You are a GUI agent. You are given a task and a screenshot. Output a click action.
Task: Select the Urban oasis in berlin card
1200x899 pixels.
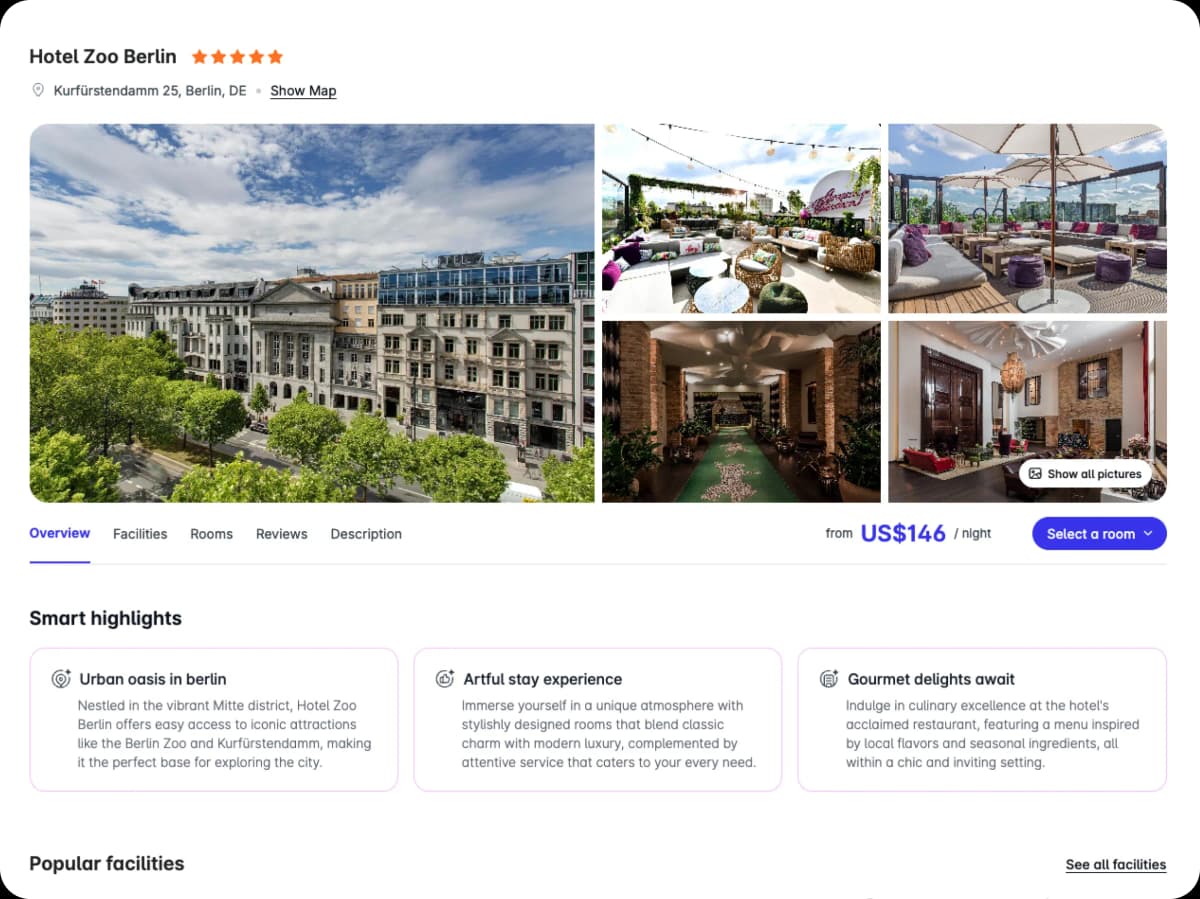coord(214,720)
